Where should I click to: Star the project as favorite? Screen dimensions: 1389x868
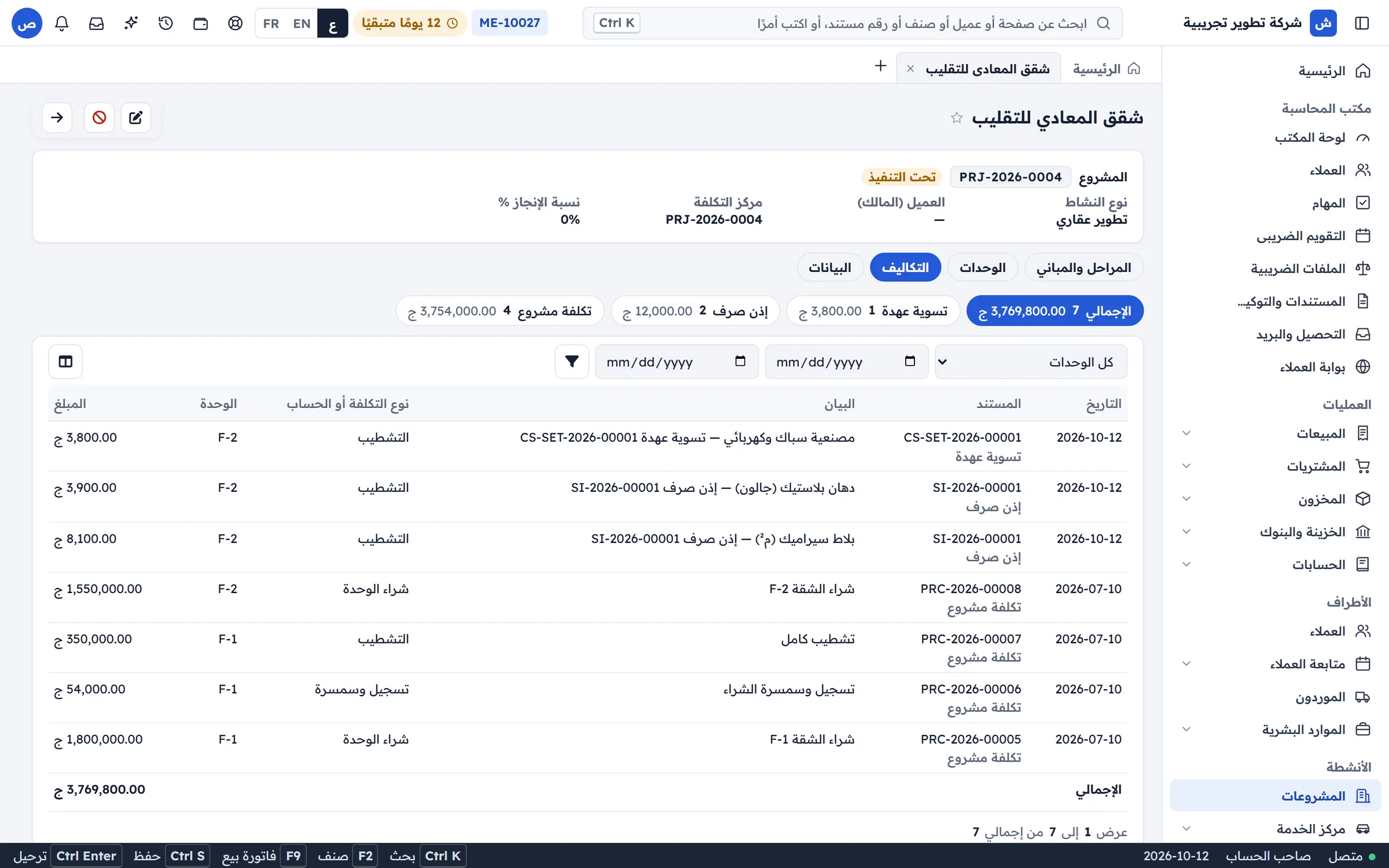click(x=956, y=118)
